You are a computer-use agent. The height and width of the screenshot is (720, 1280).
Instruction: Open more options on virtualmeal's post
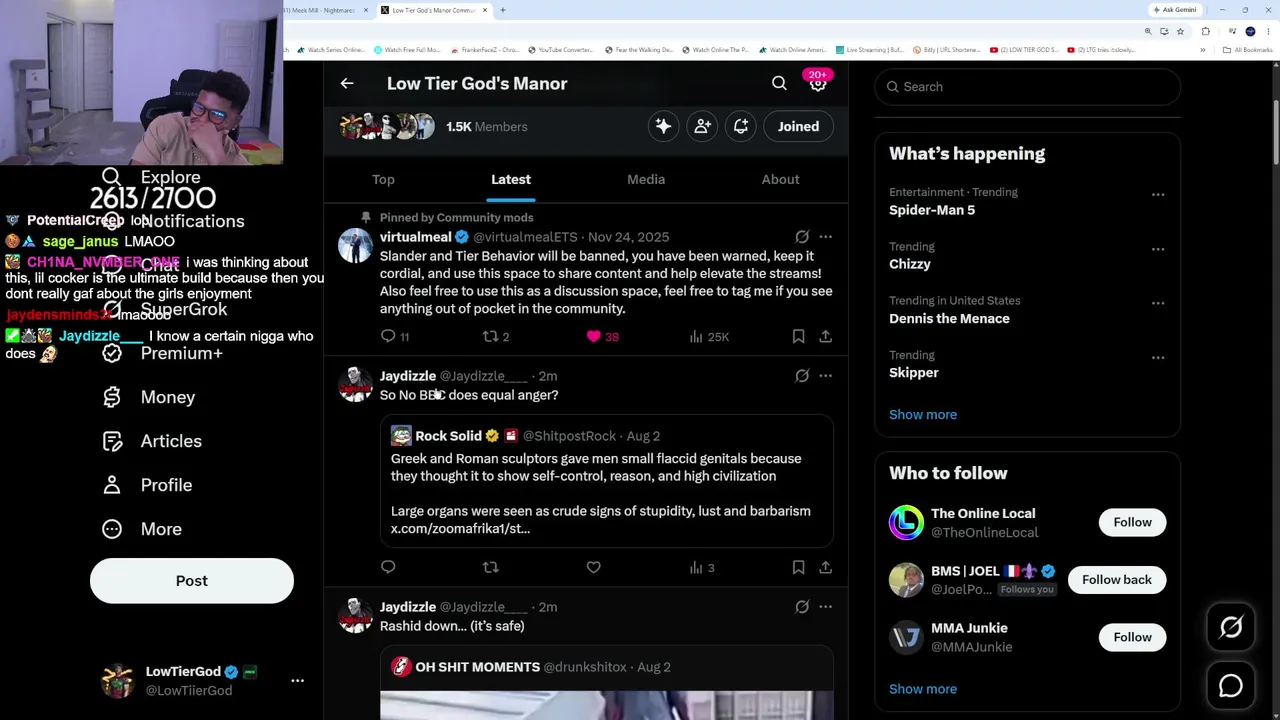coord(825,237)
